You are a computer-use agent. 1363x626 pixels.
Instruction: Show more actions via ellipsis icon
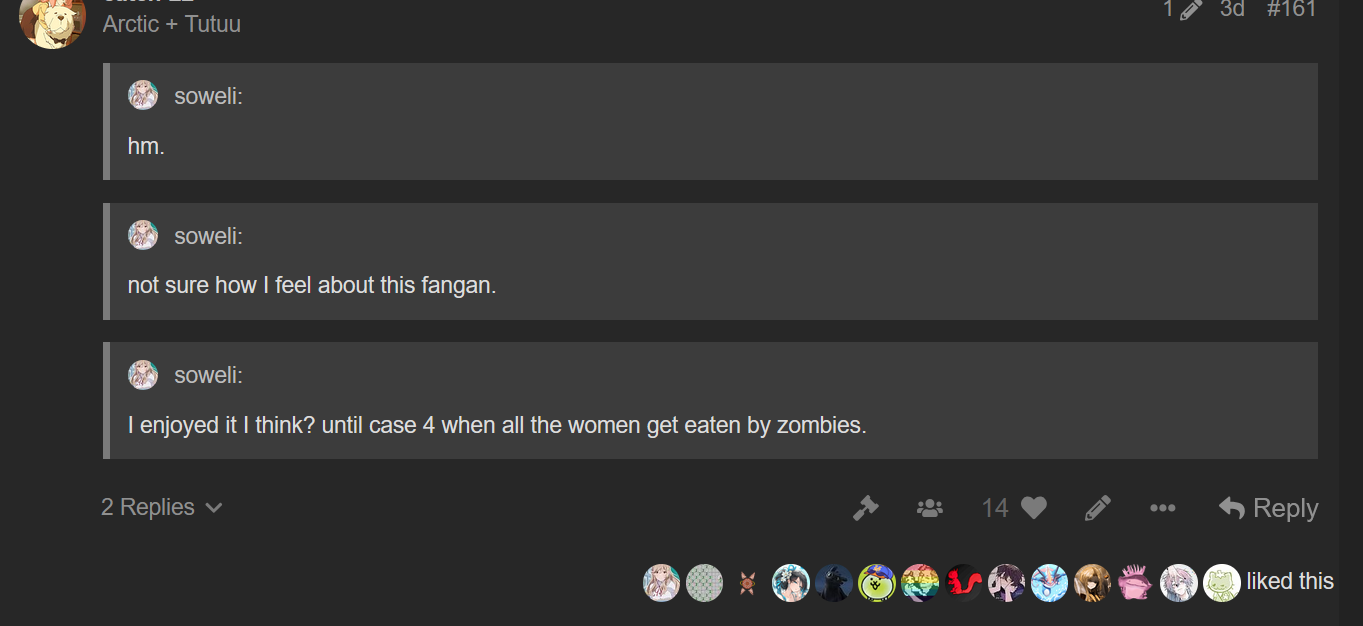click(x=1162, y=508)
